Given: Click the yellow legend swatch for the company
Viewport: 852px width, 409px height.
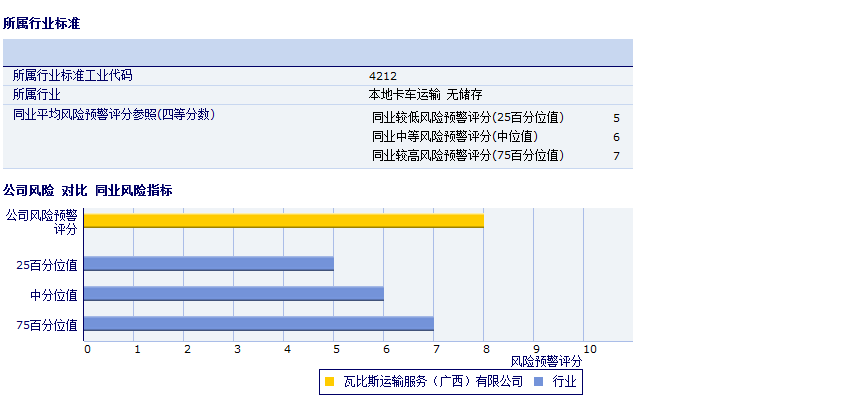Looking at the screenshot, I should click(329, 381).
